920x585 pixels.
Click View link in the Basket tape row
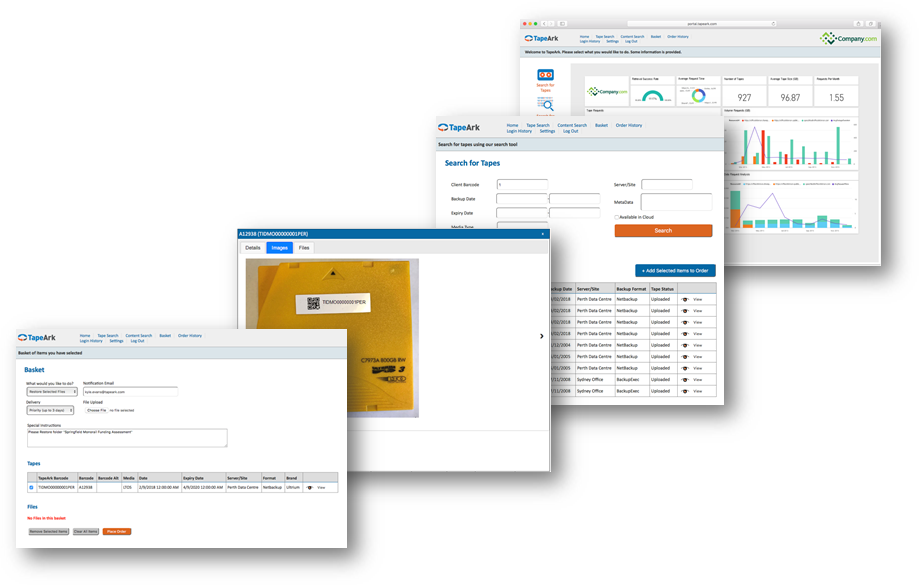[321, 488]
